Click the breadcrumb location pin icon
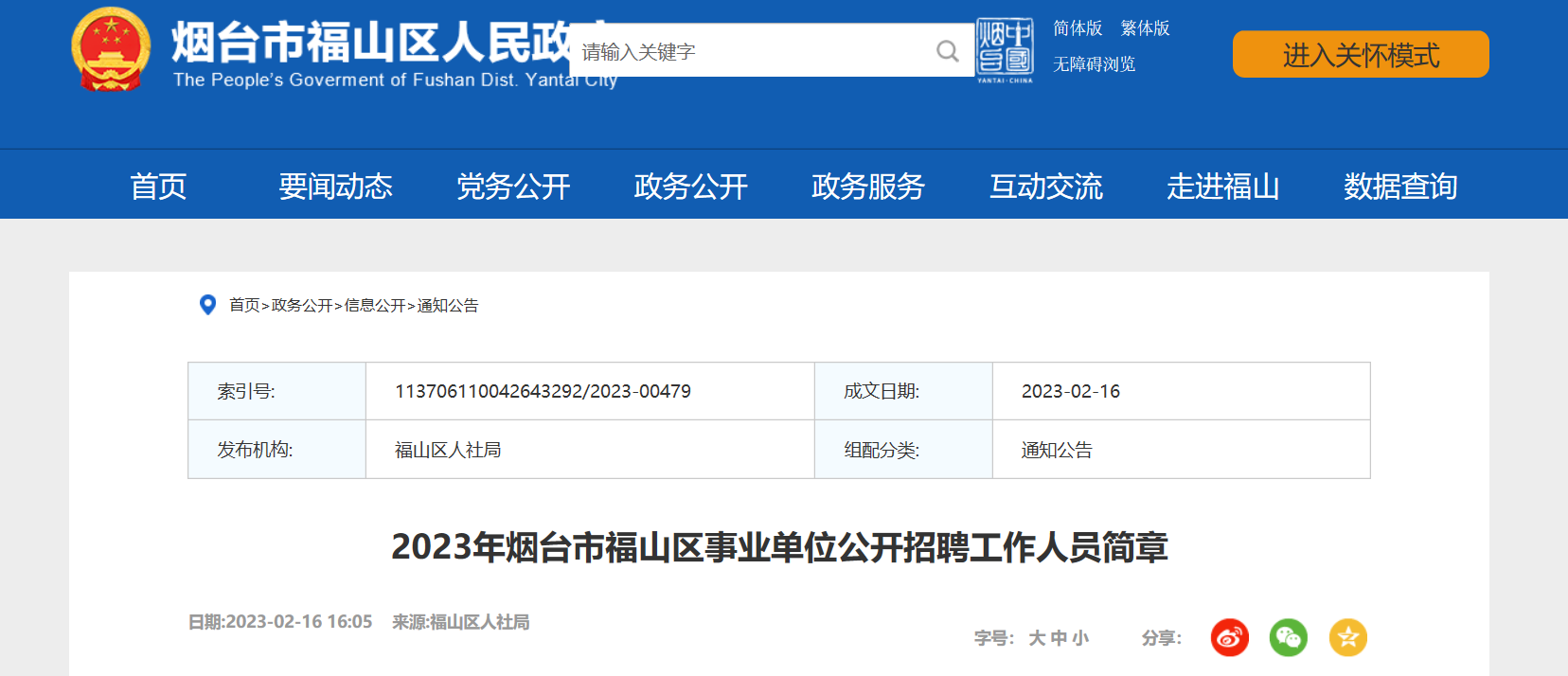This screenshot has width=1568, height=676. (207, 305)
